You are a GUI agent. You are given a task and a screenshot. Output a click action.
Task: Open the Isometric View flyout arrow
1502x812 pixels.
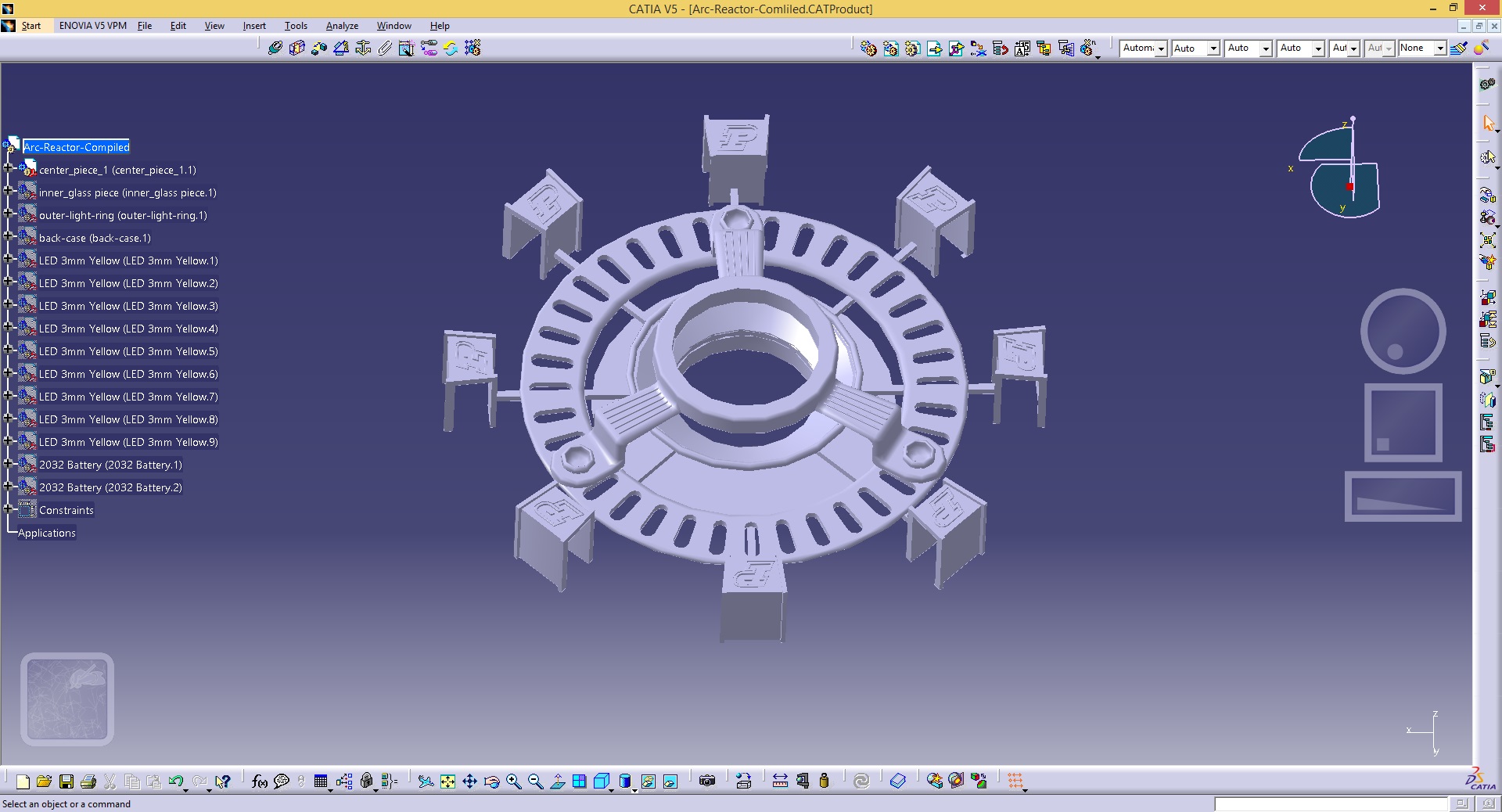click(613, 790)
